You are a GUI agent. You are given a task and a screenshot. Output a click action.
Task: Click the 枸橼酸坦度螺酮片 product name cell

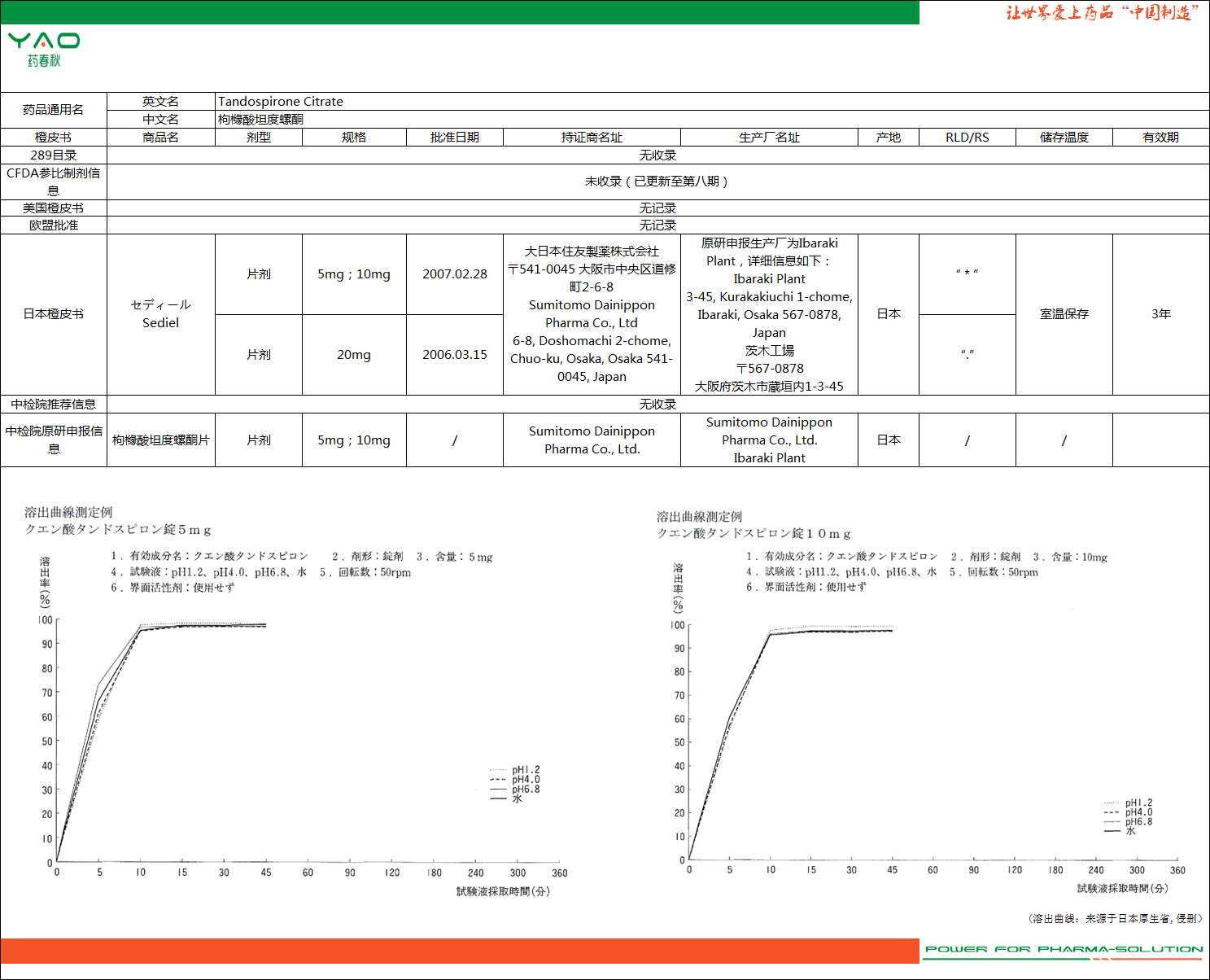(x=161, y=440)
